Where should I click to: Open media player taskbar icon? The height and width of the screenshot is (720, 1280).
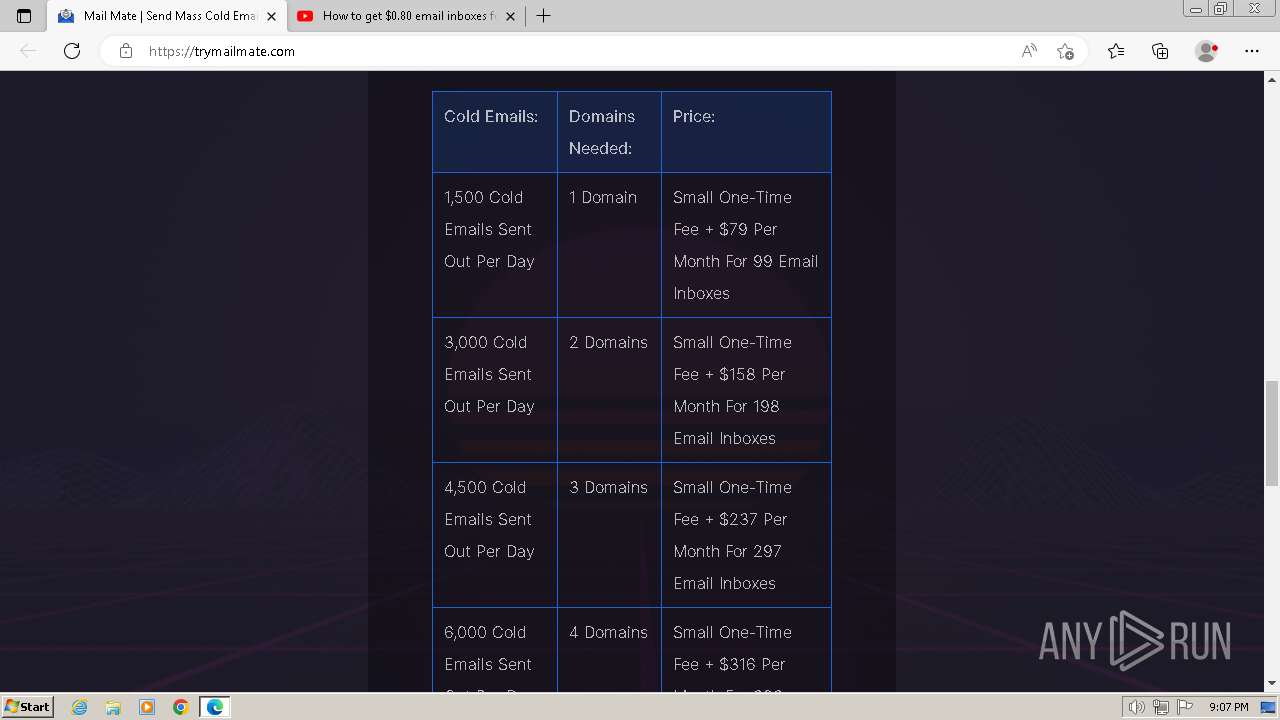tap(147, 707)
